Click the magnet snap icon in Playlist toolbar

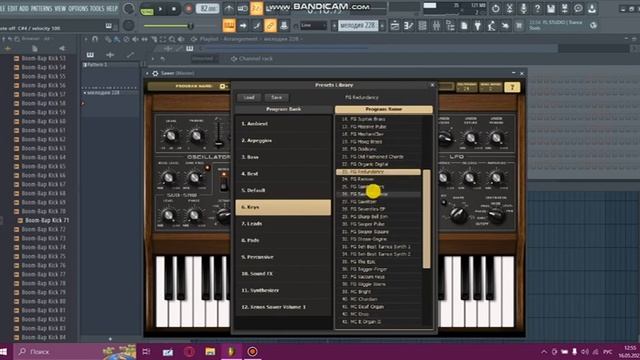pos(95,39)
